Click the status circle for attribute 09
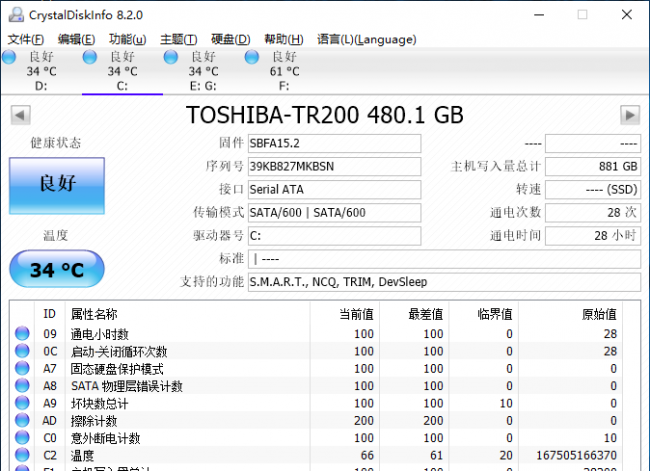Screen dimensions: 650x471 tap(22, 333)
